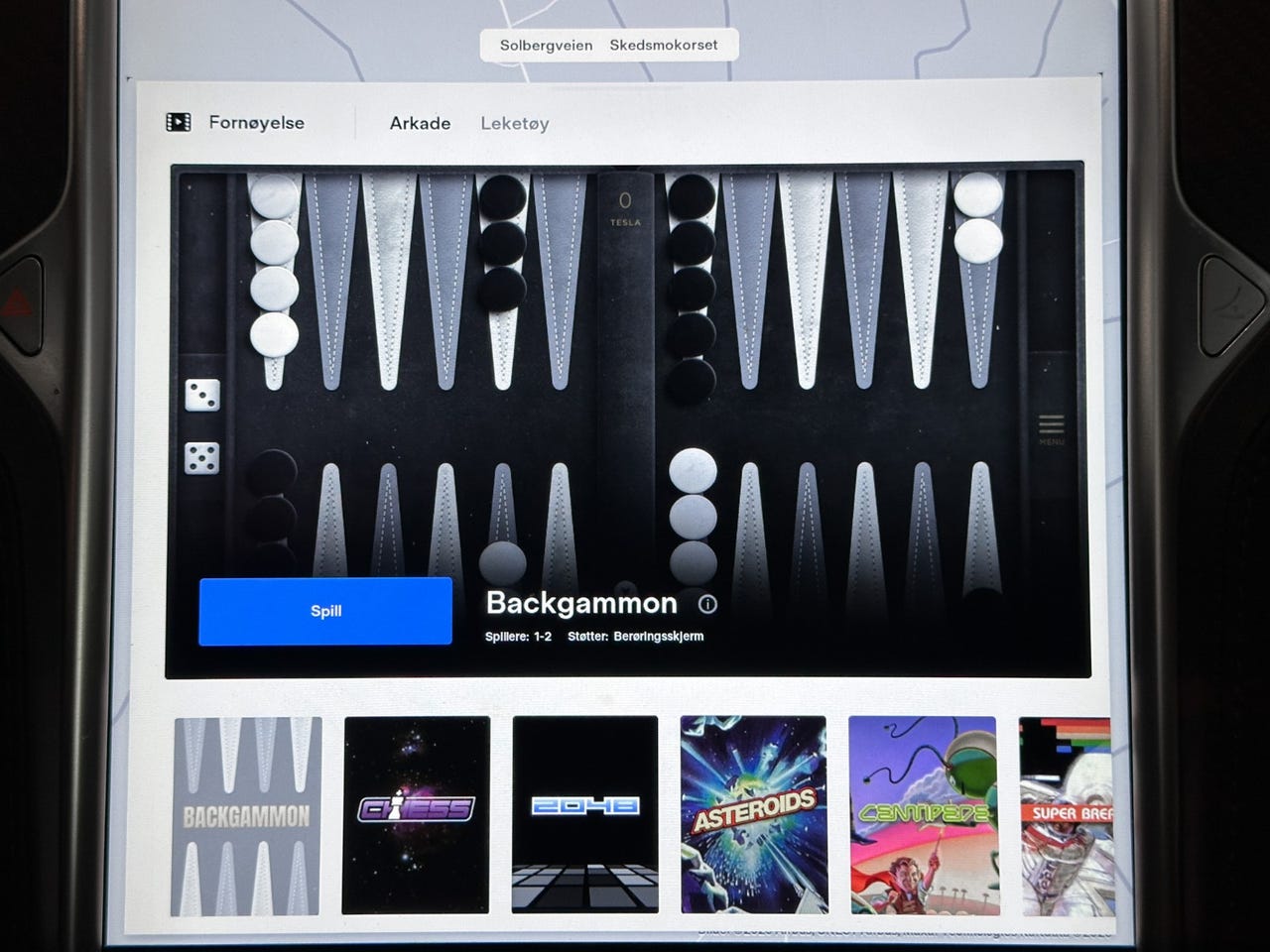The image size is (1270, 952).
Task: Select the Centipede game thumbnail
Action: coord(924,815)
